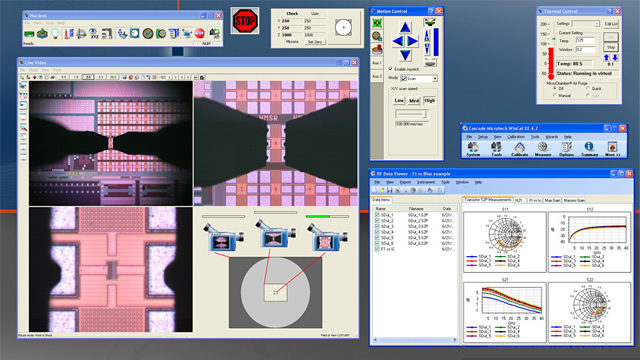Move chuck left with the blue arrow
The width and height of the screenshot is (640, 360).
[x=398, y=41]
